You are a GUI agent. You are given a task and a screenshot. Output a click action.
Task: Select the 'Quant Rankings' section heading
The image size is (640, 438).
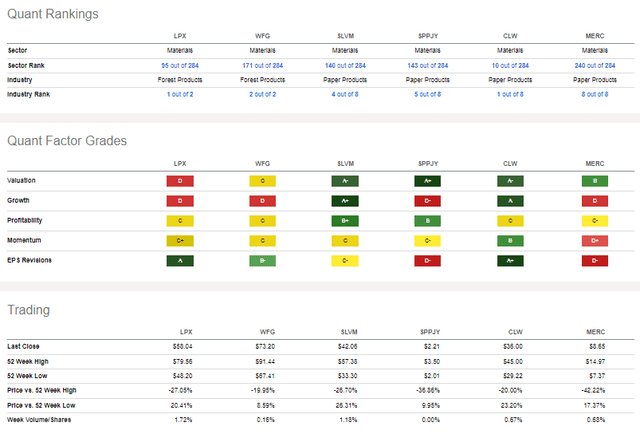53,14
